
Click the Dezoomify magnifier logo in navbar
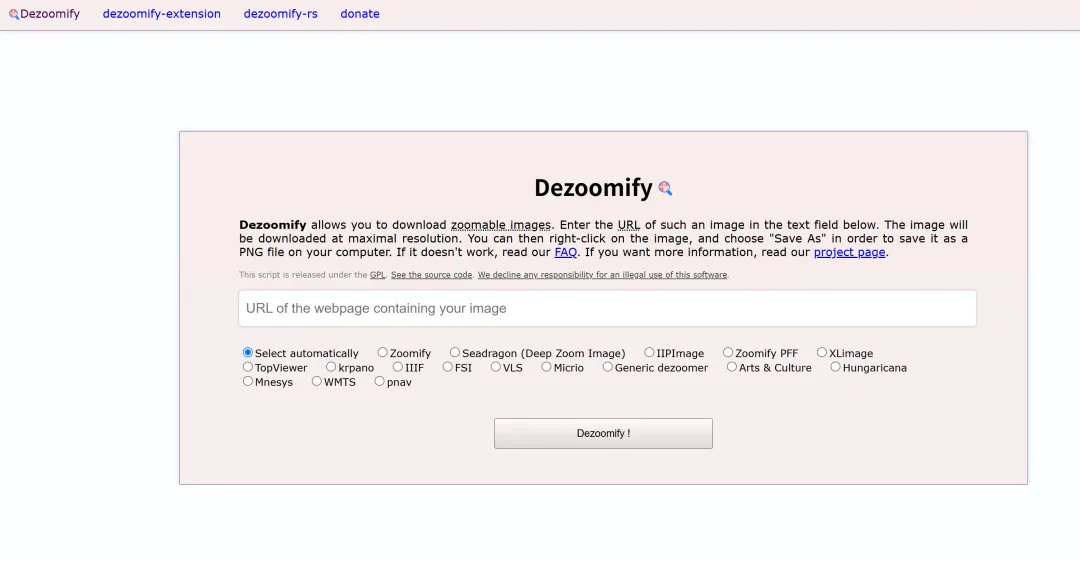(14, 14)
